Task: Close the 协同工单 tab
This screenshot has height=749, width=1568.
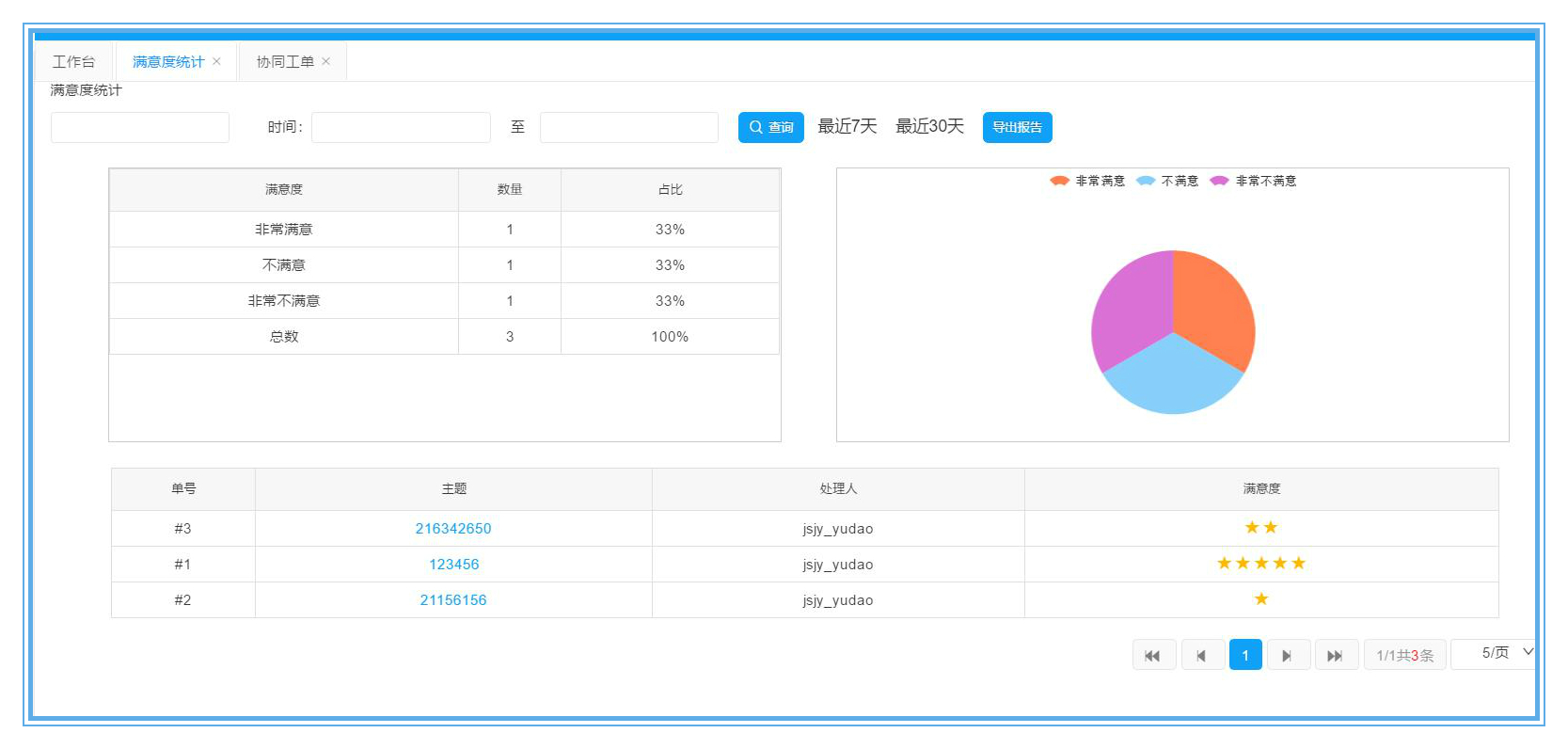Action: tap(326, 61)
